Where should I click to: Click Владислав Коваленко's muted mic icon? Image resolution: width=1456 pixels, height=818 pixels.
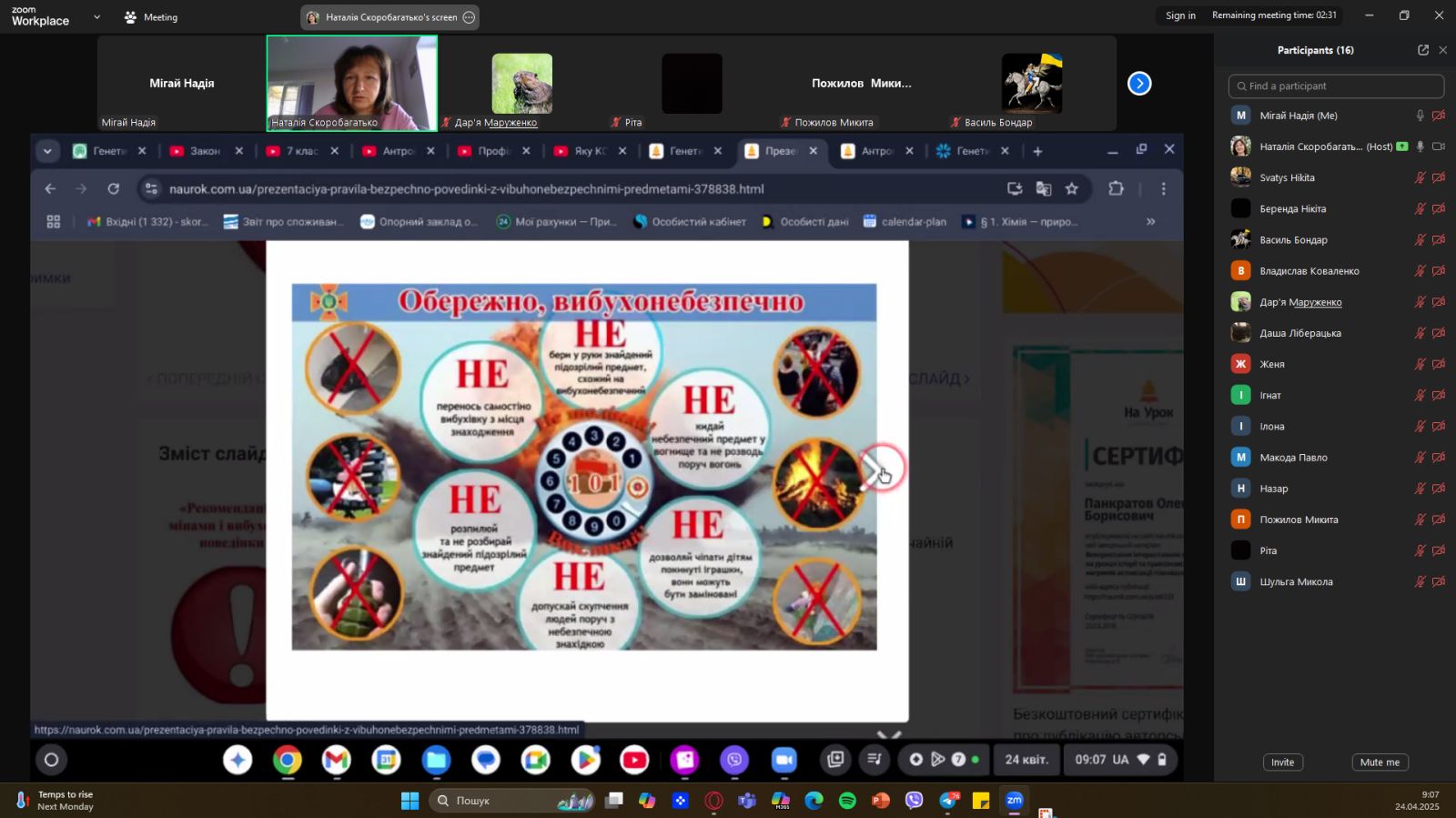1420,270
